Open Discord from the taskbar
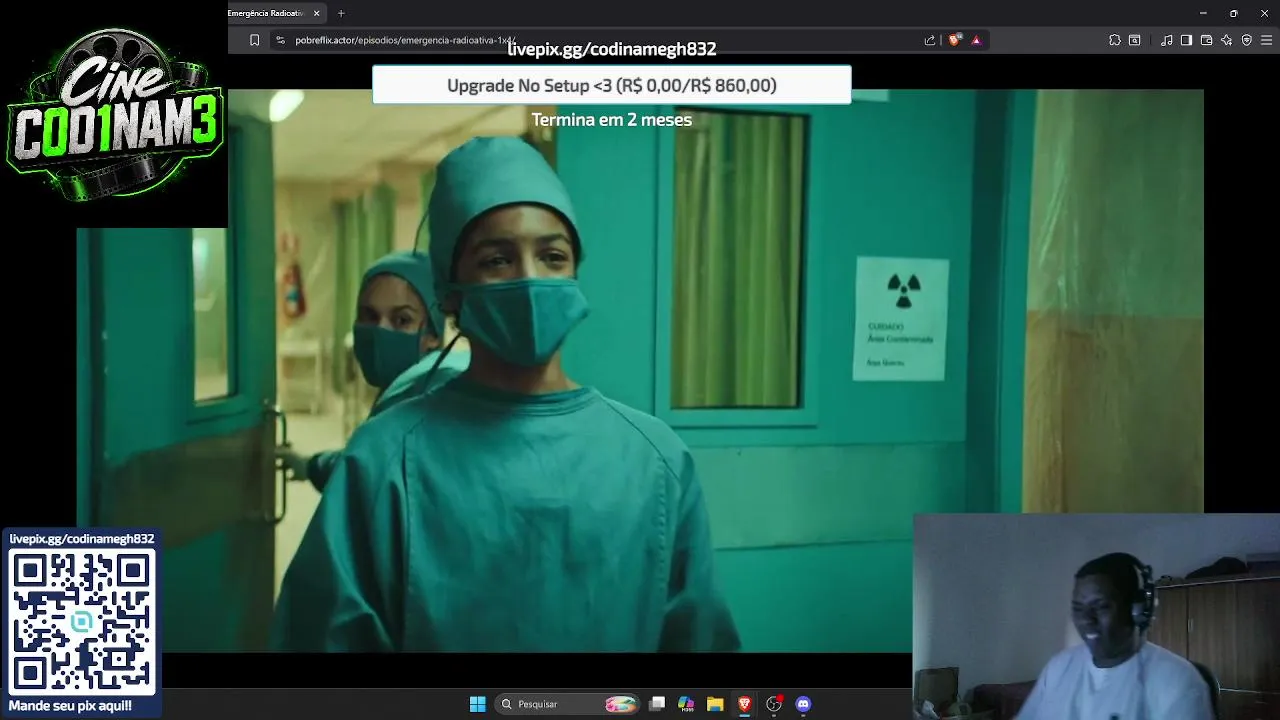Image resolution: width=1280 pixels, height=720 pixels. click(x=802, y=704)
